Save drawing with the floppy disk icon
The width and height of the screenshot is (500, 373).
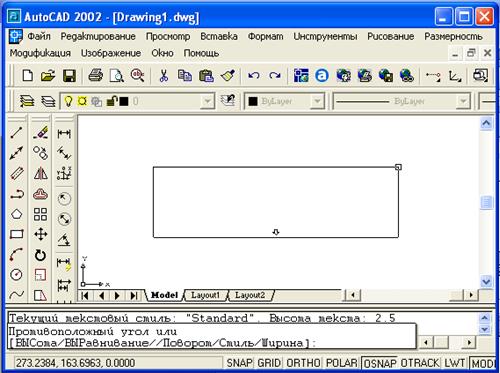[x=69, y=76]
